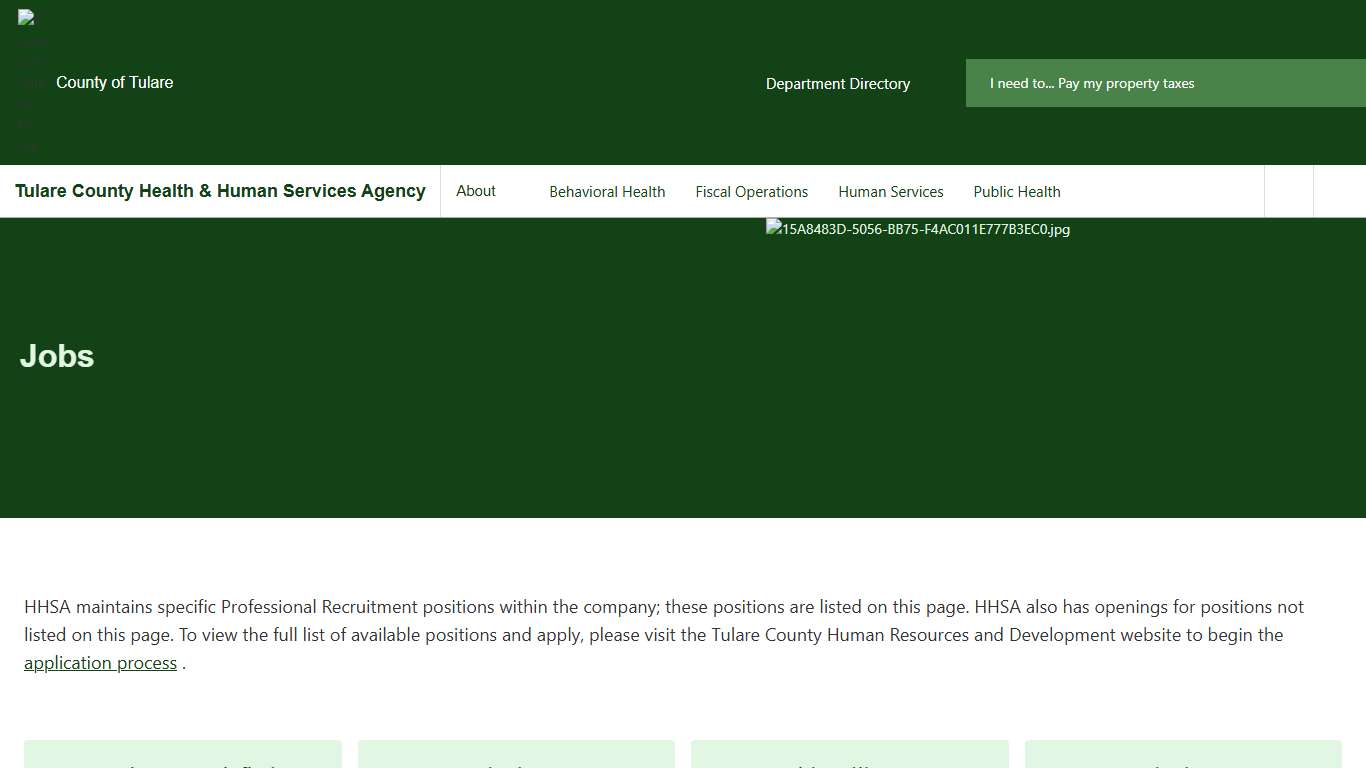Viewport: 1366px width, 768px height.
Task: Open the Public Health section
Action: tap(1016, 191)
